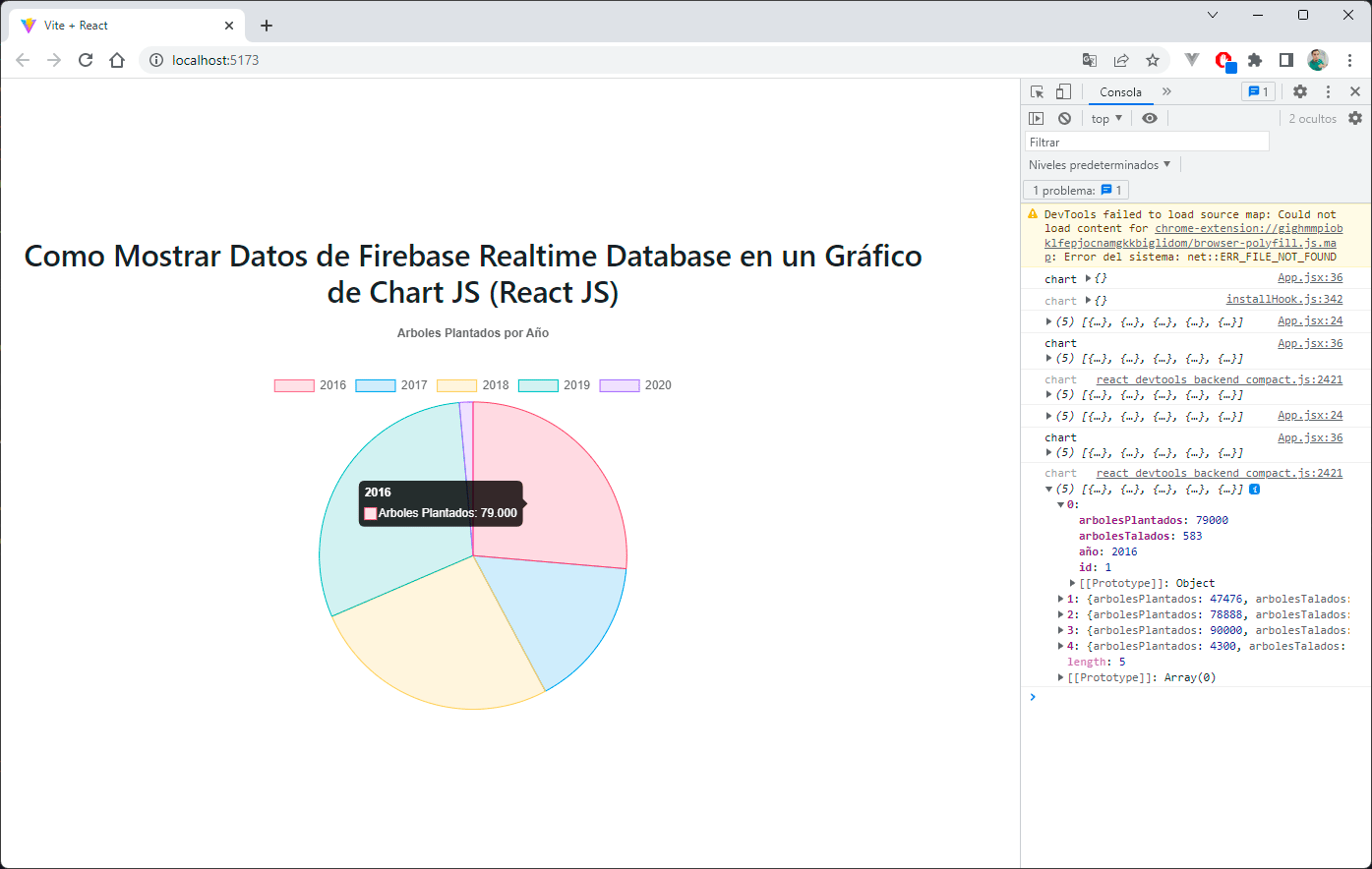The height and width of the screenshot is (869, 1372).
Task: Toggle the 2017 legend item
Action: point(391,385)
